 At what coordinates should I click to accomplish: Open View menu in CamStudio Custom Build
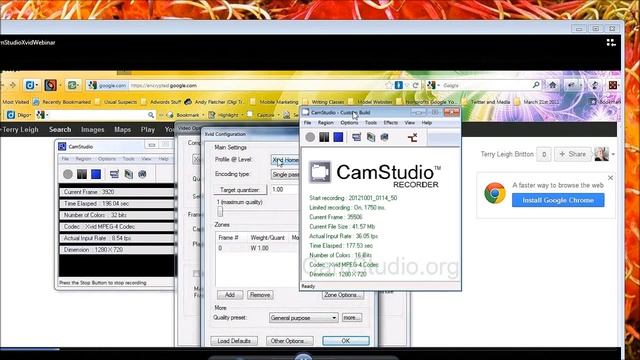[409, 122]
